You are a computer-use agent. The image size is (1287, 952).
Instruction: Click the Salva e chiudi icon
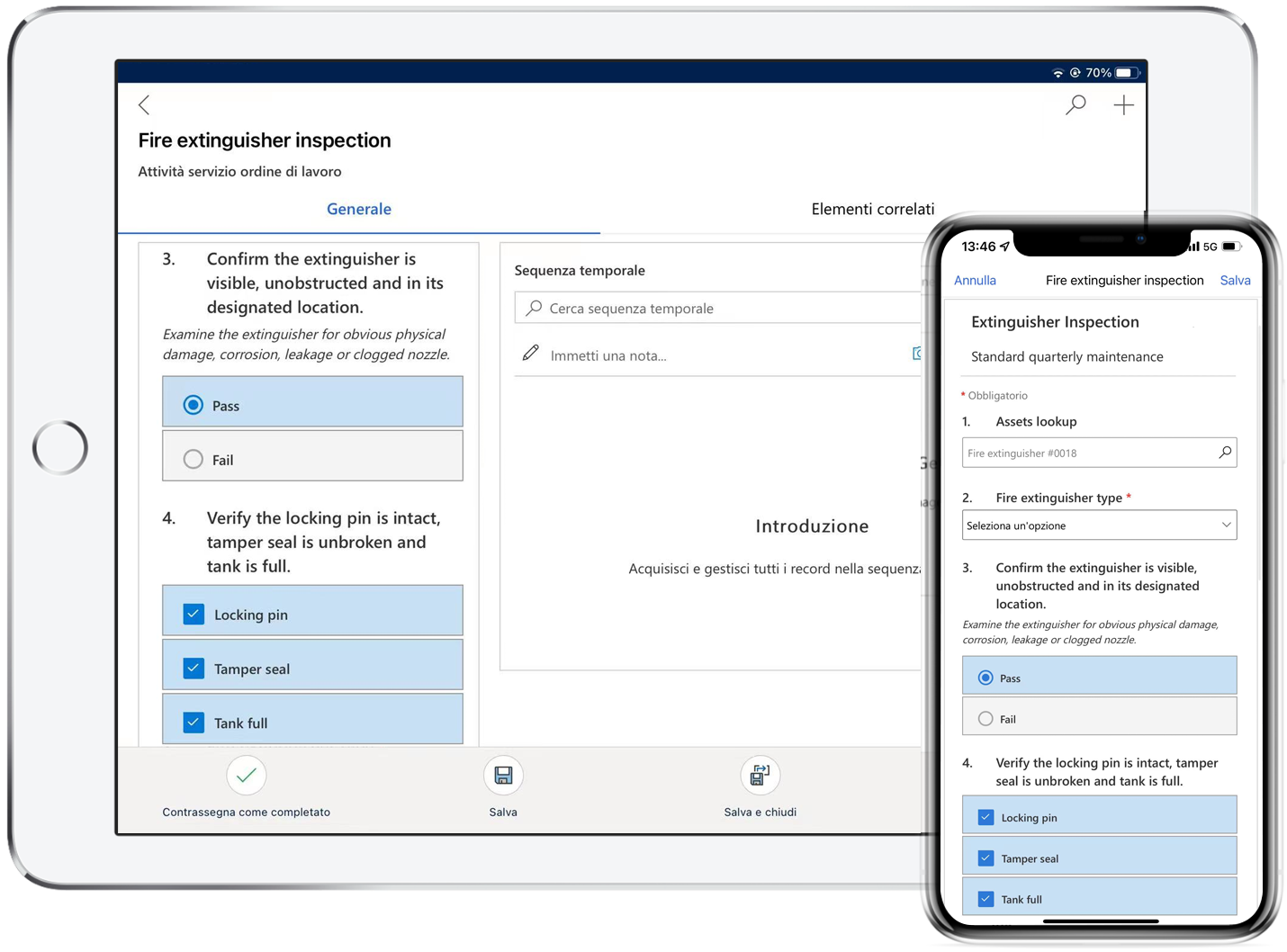pos(760,775)
